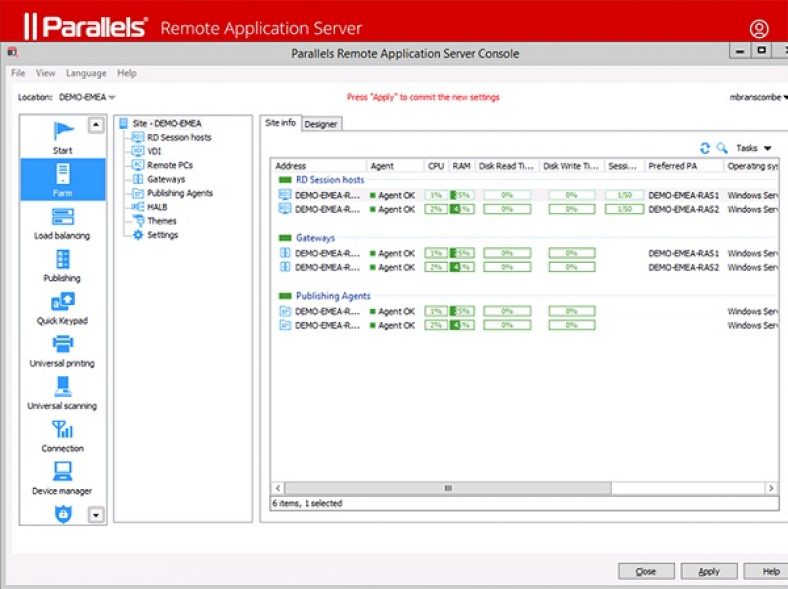Select Settings in the site tree
788x589 pixels.
[155, 235]
